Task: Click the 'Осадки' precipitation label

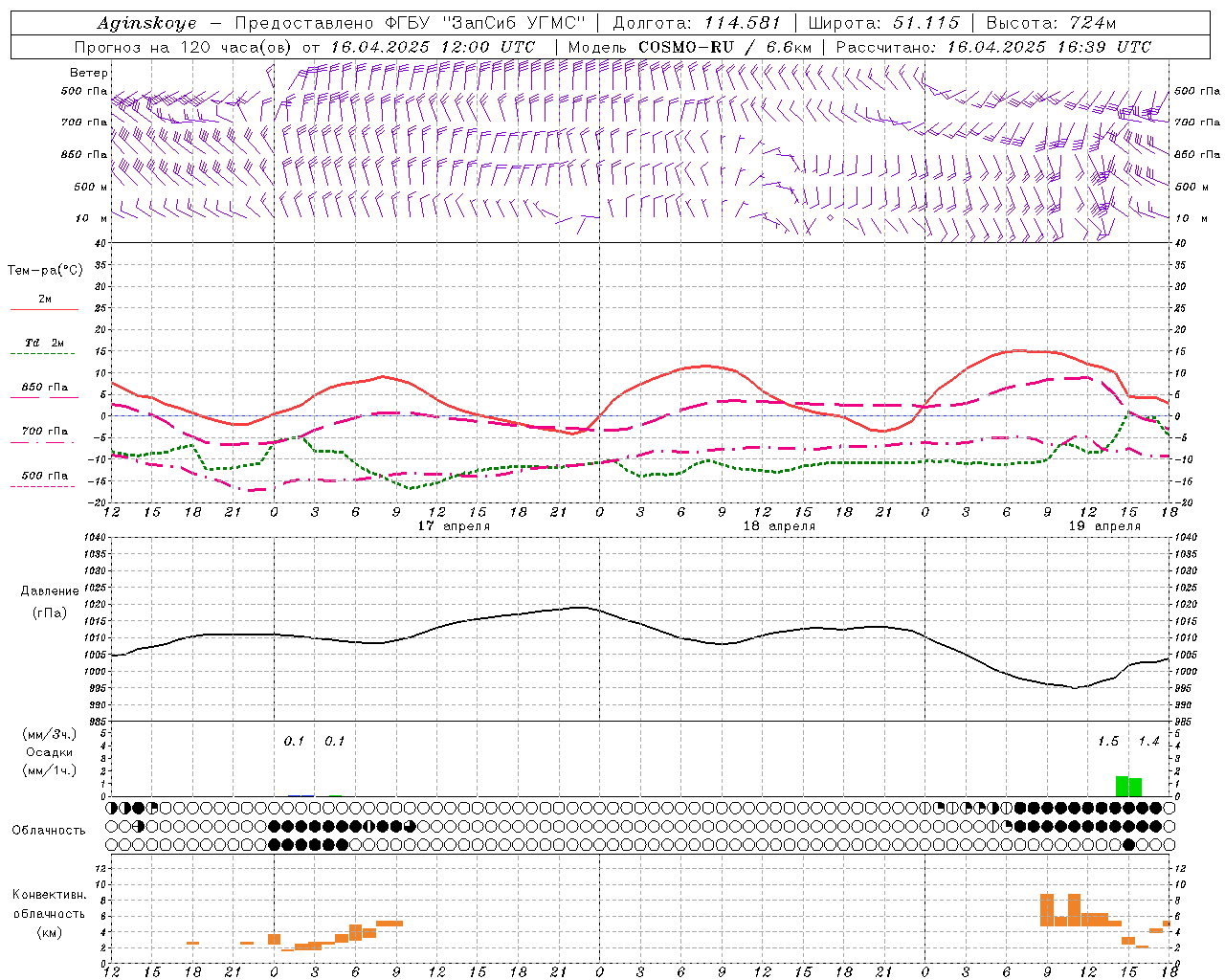Action: 50,752
